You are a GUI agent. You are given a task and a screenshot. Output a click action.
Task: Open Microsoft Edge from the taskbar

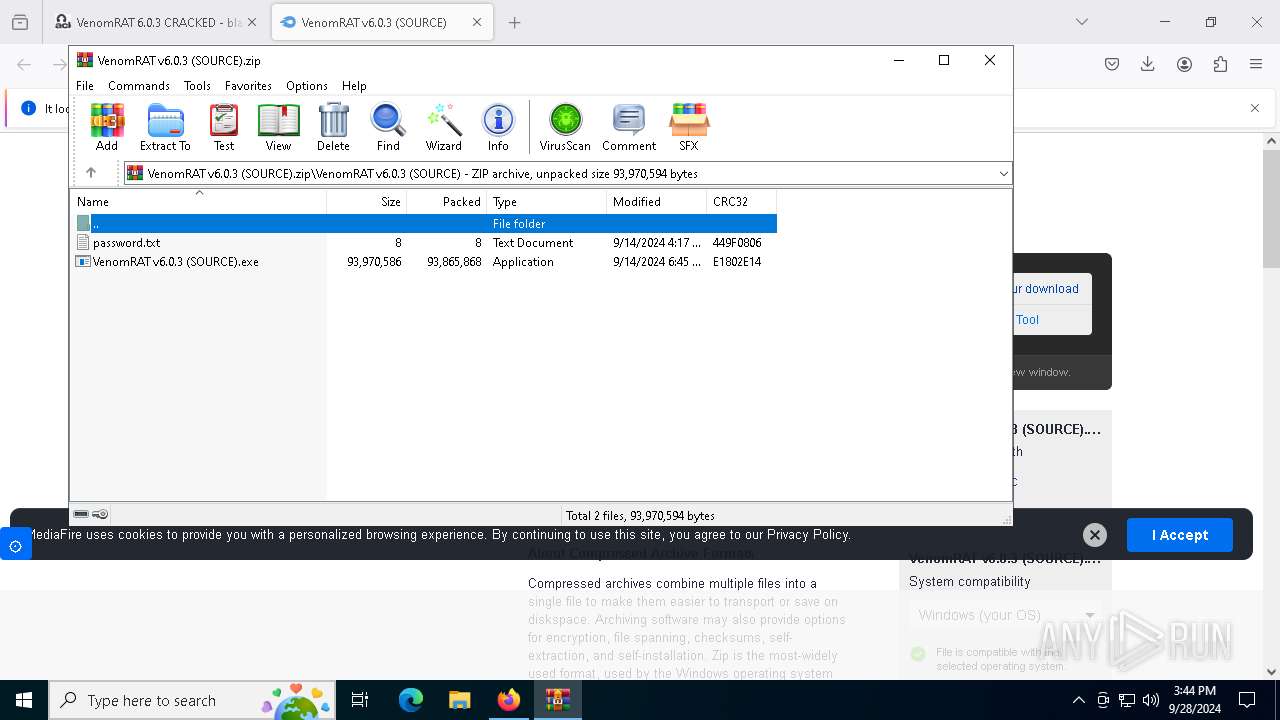pyautogui.click(x=411, y=700)
